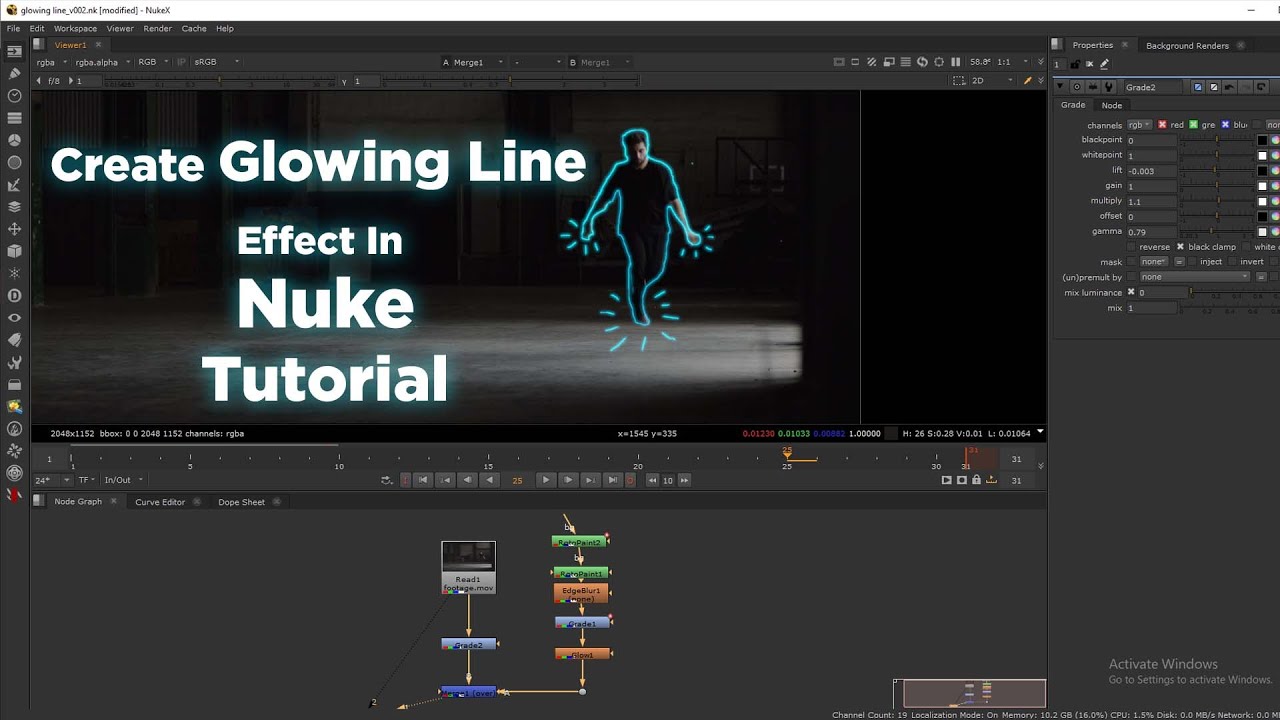Select the Keyer nodes toolbar icon
The image size is (1280, 720).
(x=14, y=185)
